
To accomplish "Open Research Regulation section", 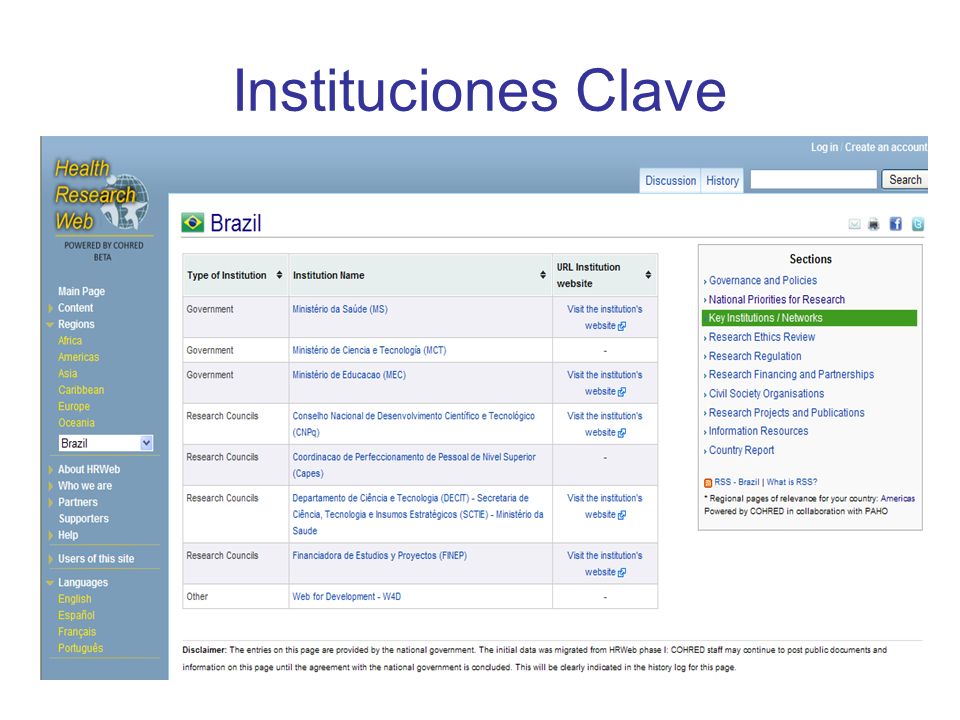I will (755, 356).
